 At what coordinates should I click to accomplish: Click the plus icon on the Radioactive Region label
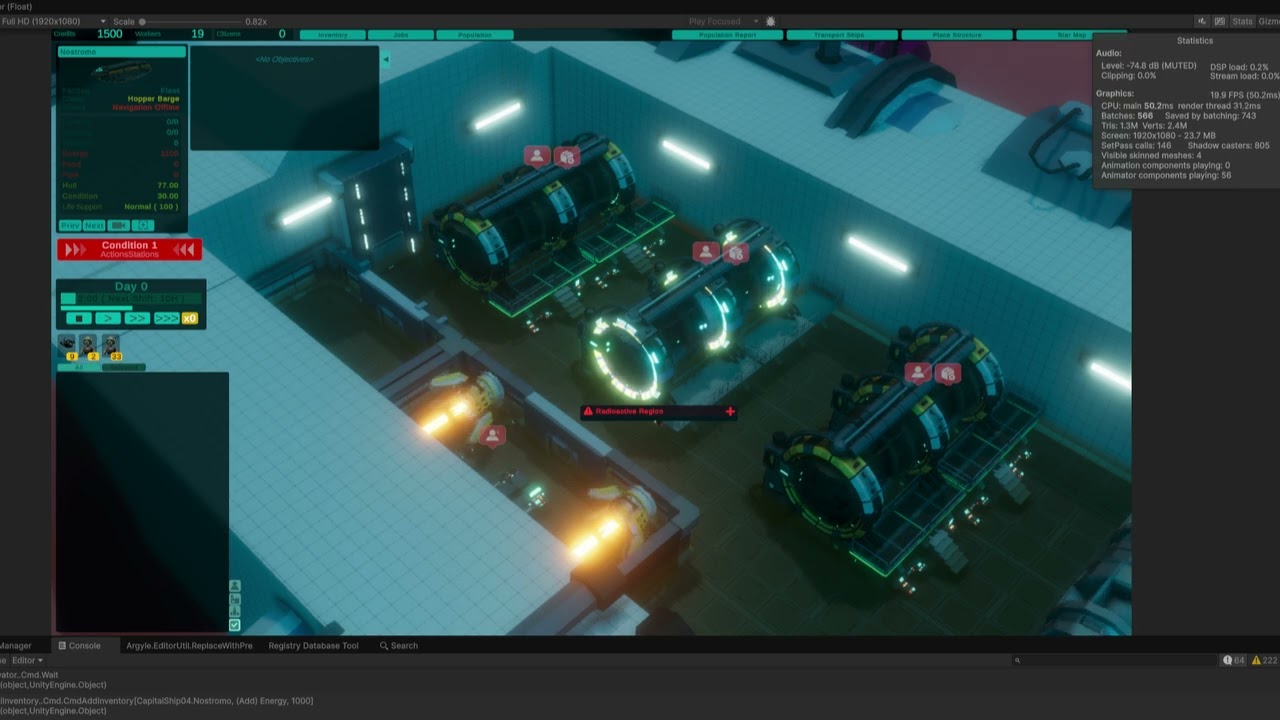pyautogui.click(x=730, y=411)
